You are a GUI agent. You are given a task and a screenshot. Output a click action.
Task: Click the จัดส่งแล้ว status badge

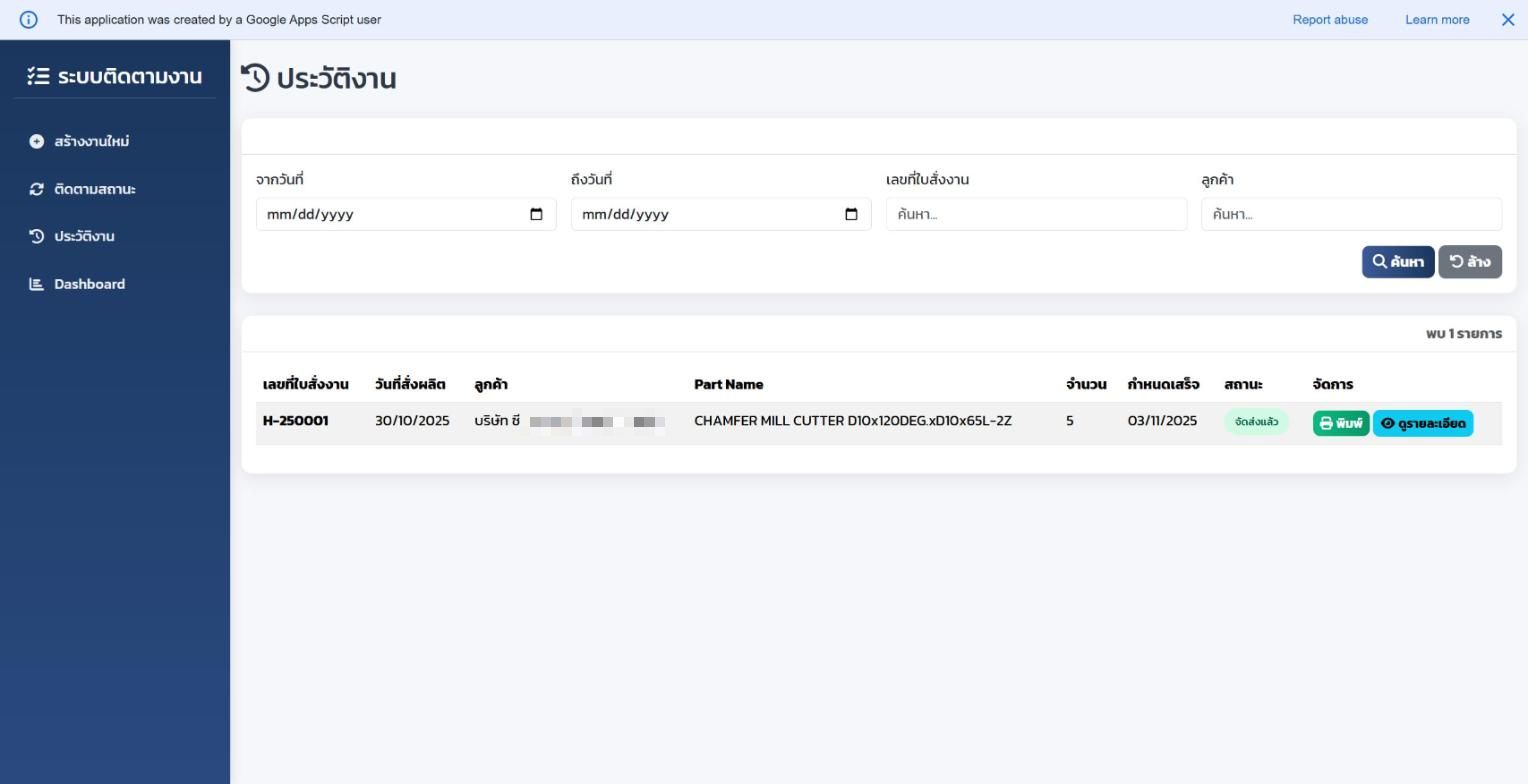pos(1256,422)
